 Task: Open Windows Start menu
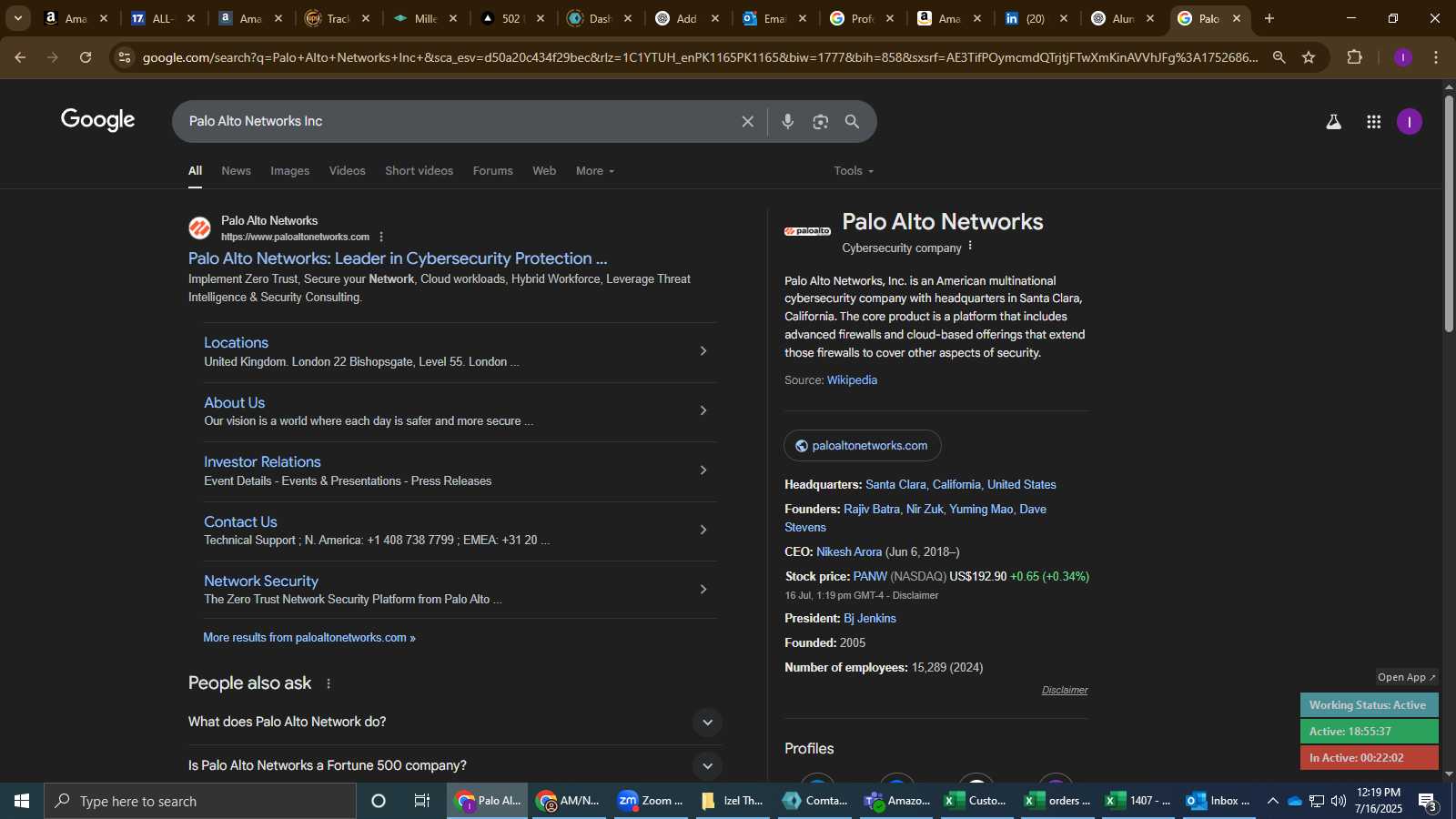(x=22, y=801)
